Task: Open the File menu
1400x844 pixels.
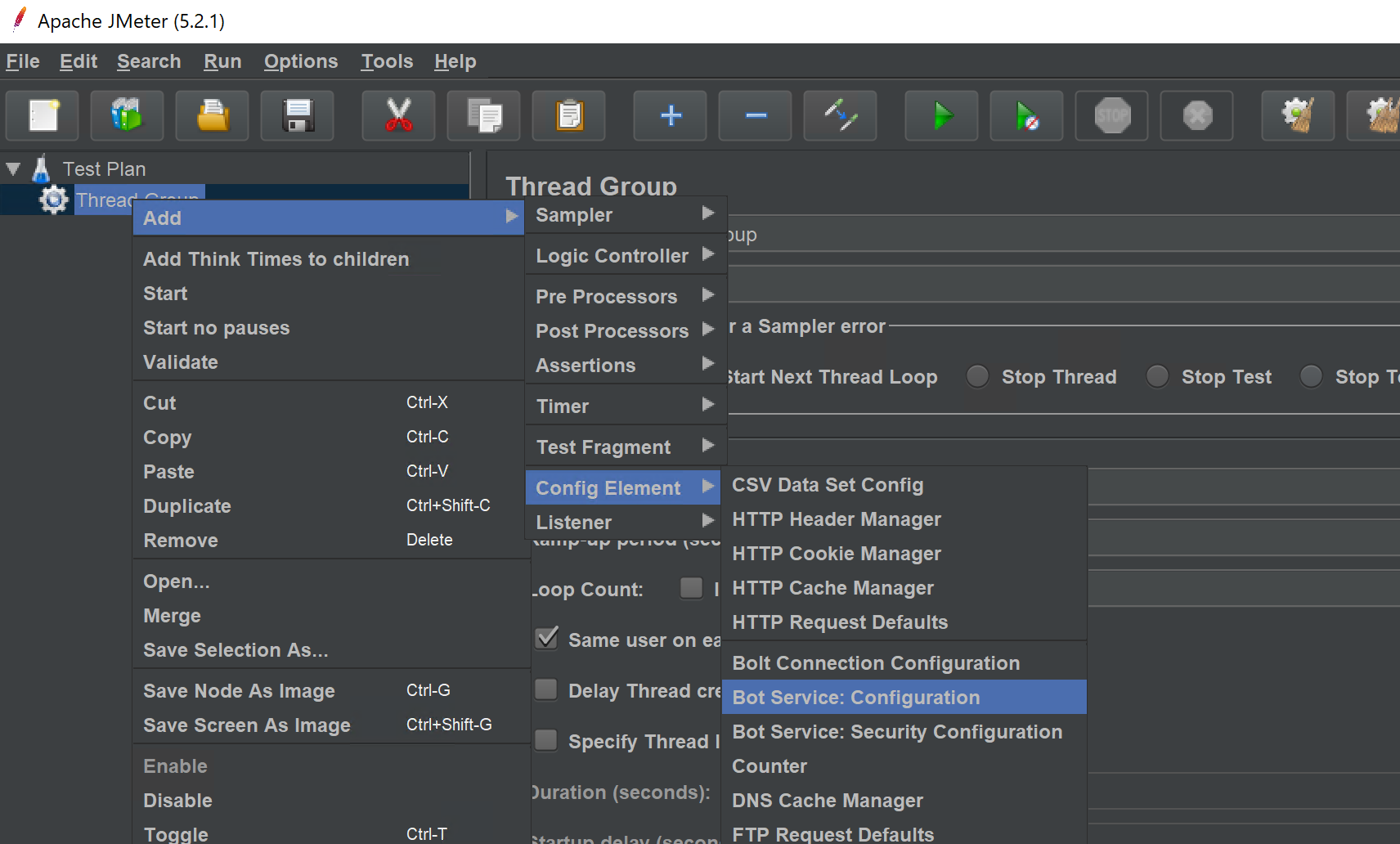Action: pyautogui.click(x=23, y=61)
